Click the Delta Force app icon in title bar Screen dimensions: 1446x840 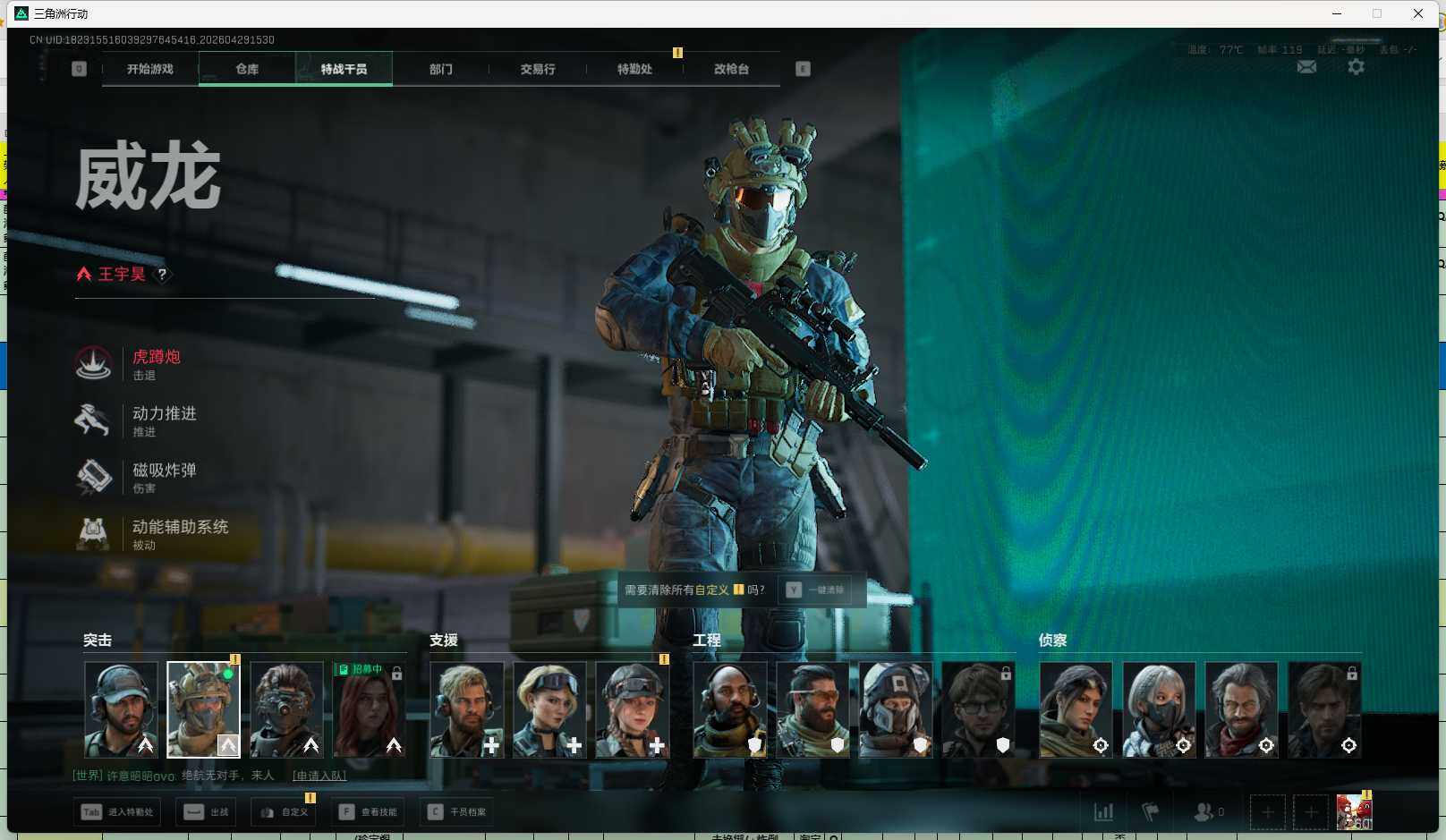tap(21, 13)
